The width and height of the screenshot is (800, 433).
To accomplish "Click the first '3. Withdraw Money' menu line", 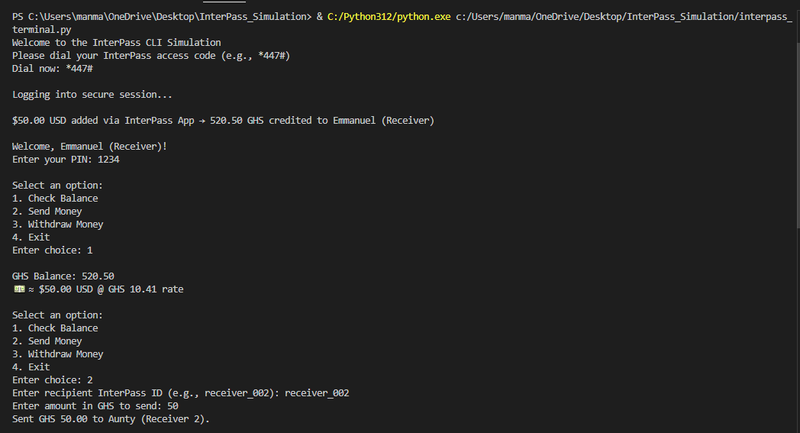I will 58,224.
